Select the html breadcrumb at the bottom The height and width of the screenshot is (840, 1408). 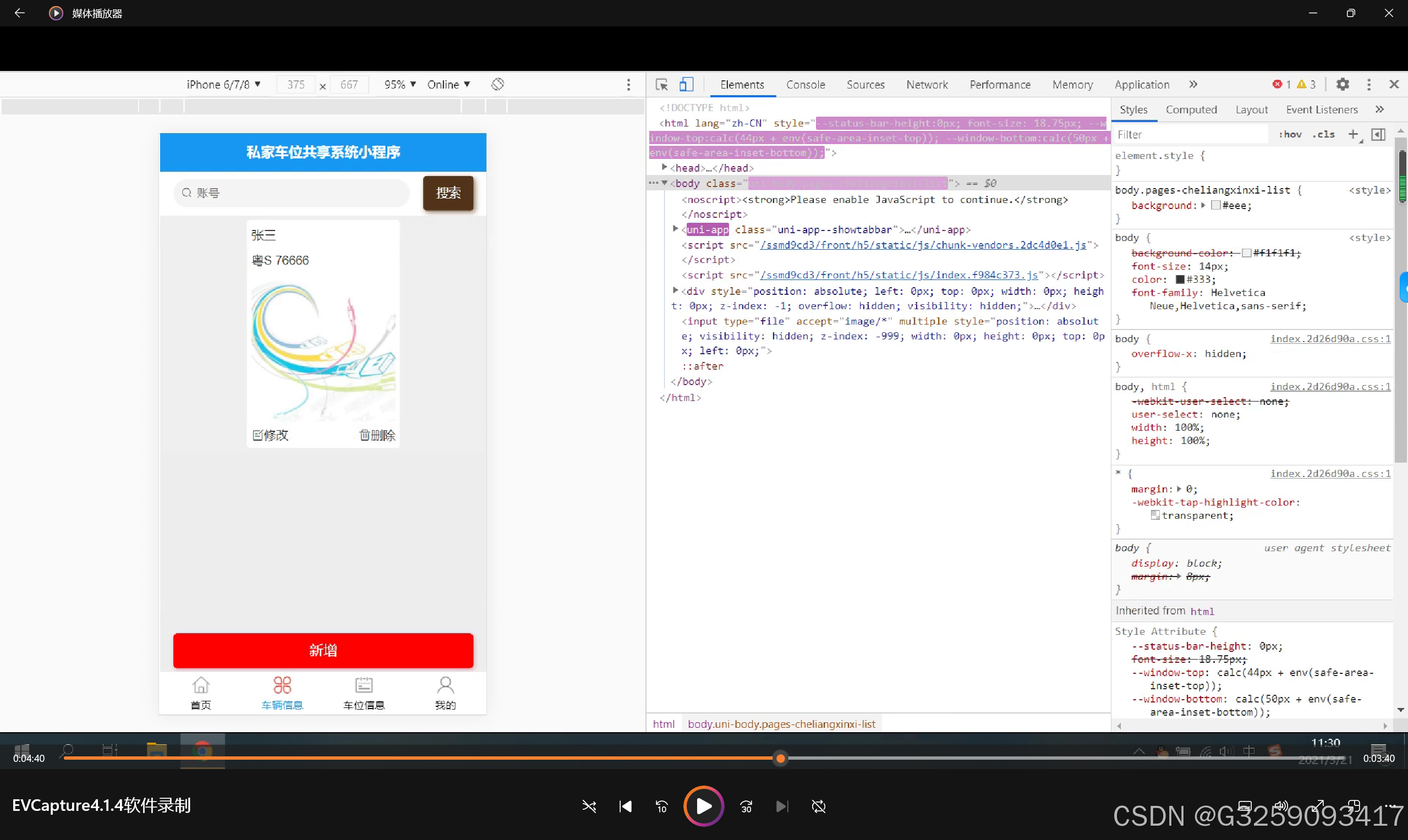pos(664,723)
